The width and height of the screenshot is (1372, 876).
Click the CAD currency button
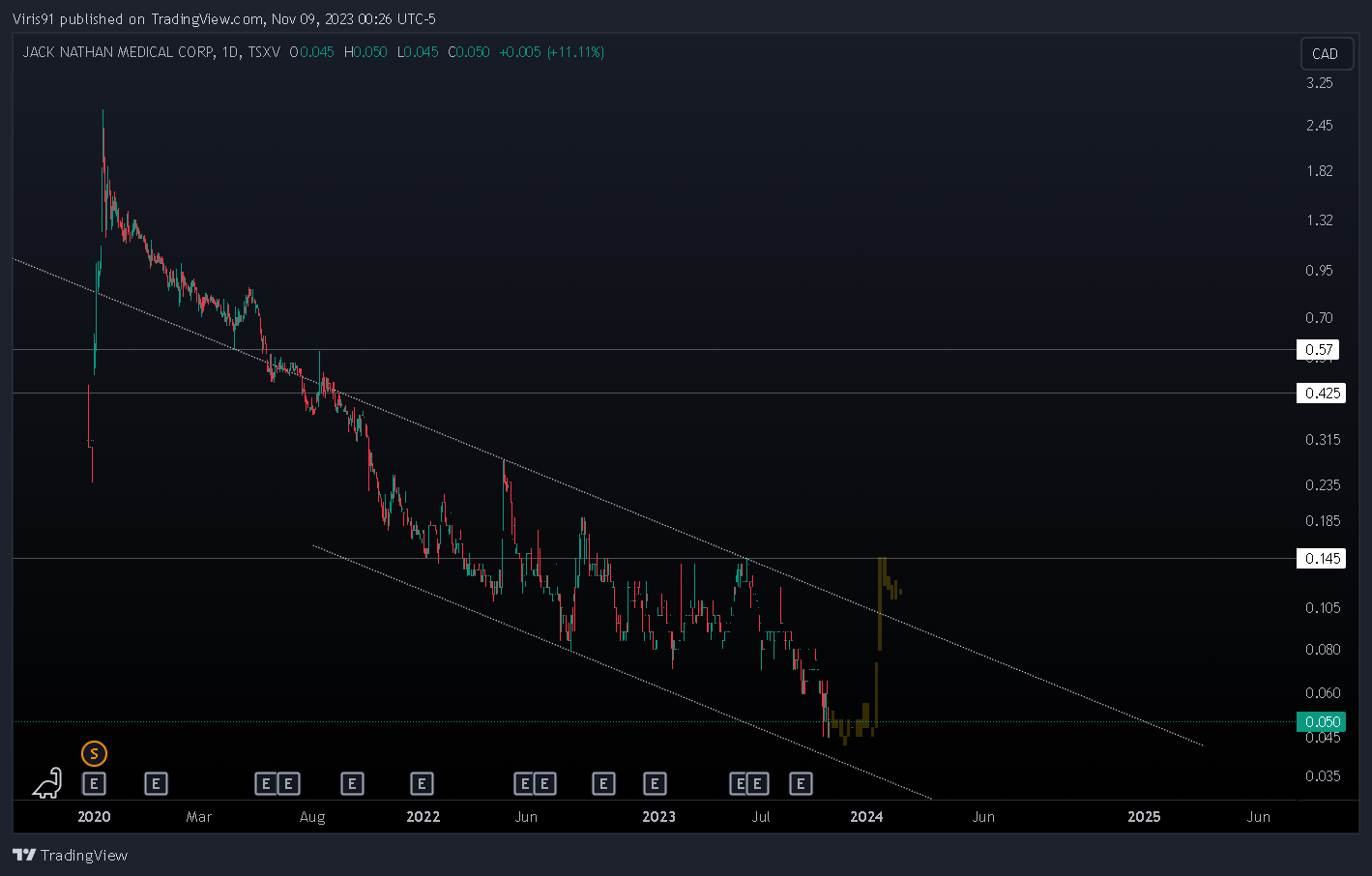tap(1326, 54)
